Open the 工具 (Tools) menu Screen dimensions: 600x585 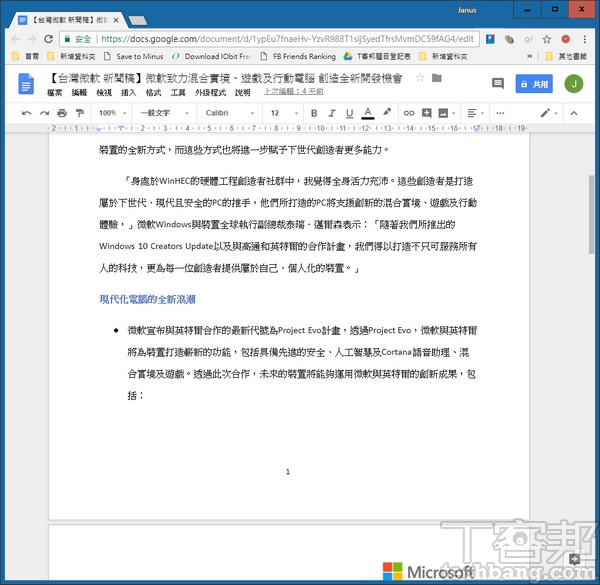tap(178, 93)
